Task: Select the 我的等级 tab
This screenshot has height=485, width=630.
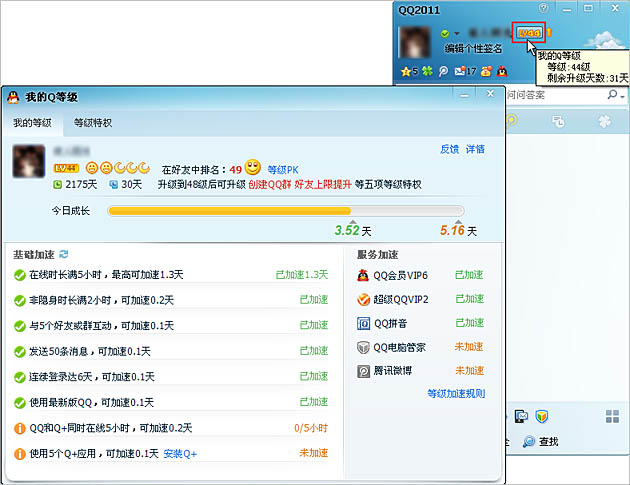Action: [31, 123]
